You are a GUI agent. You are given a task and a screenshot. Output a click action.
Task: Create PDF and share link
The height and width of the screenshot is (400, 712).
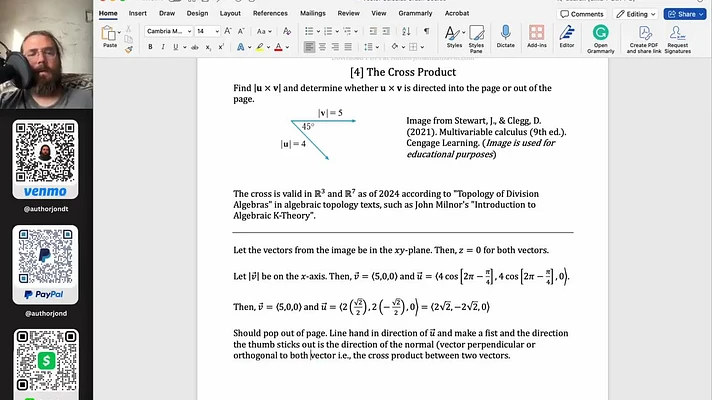[644, 40]
